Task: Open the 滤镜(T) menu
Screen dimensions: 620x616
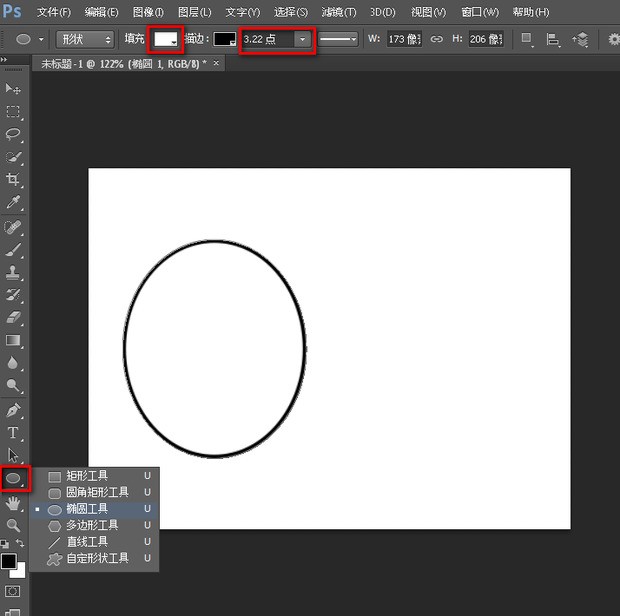Action: 338,12
